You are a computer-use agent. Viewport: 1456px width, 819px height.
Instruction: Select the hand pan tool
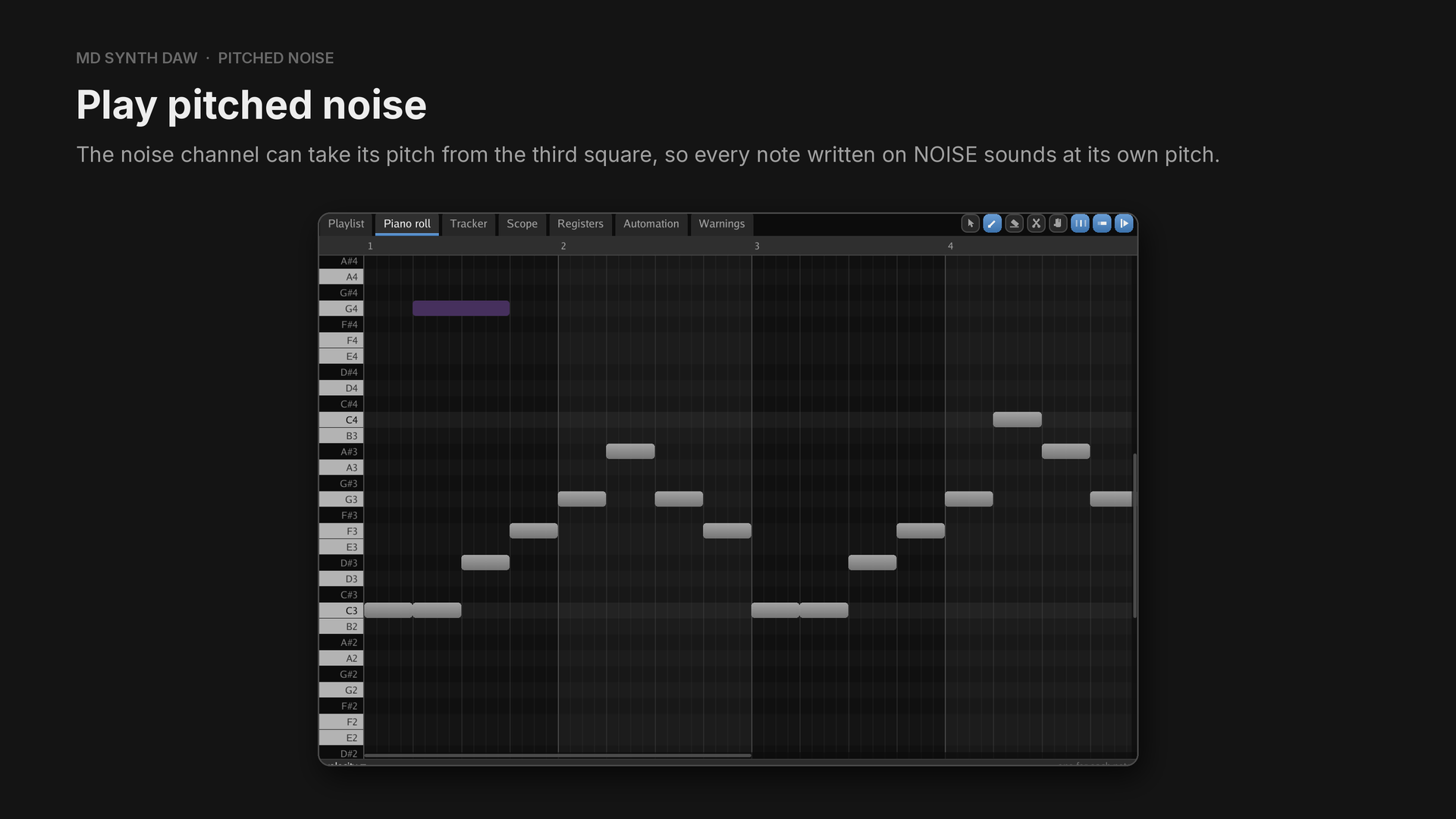[x=1058, y=224]
